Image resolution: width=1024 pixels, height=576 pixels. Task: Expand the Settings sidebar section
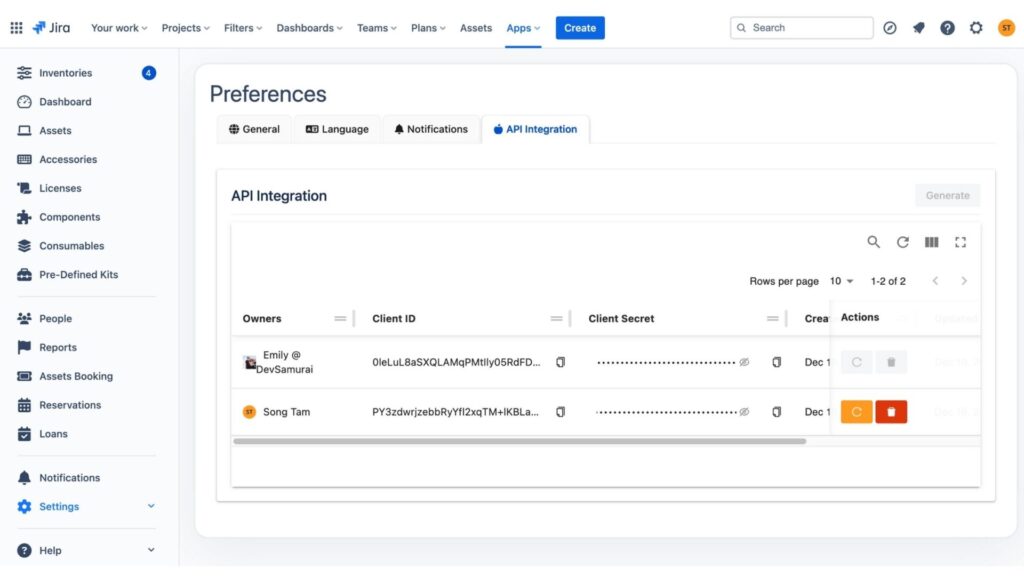(151, 507)
